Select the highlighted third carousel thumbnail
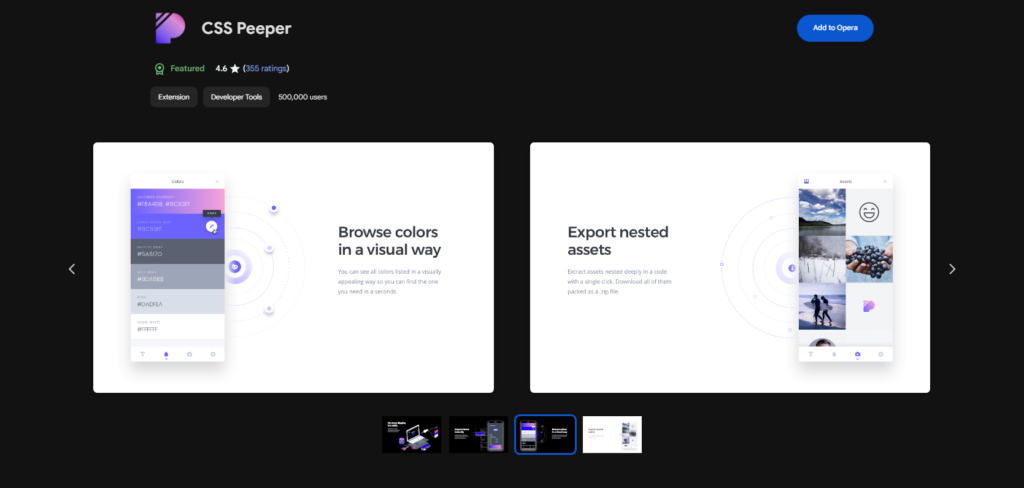Image resolution: width=1024 pixels, height=488 pixels. [x=545, y=434]
